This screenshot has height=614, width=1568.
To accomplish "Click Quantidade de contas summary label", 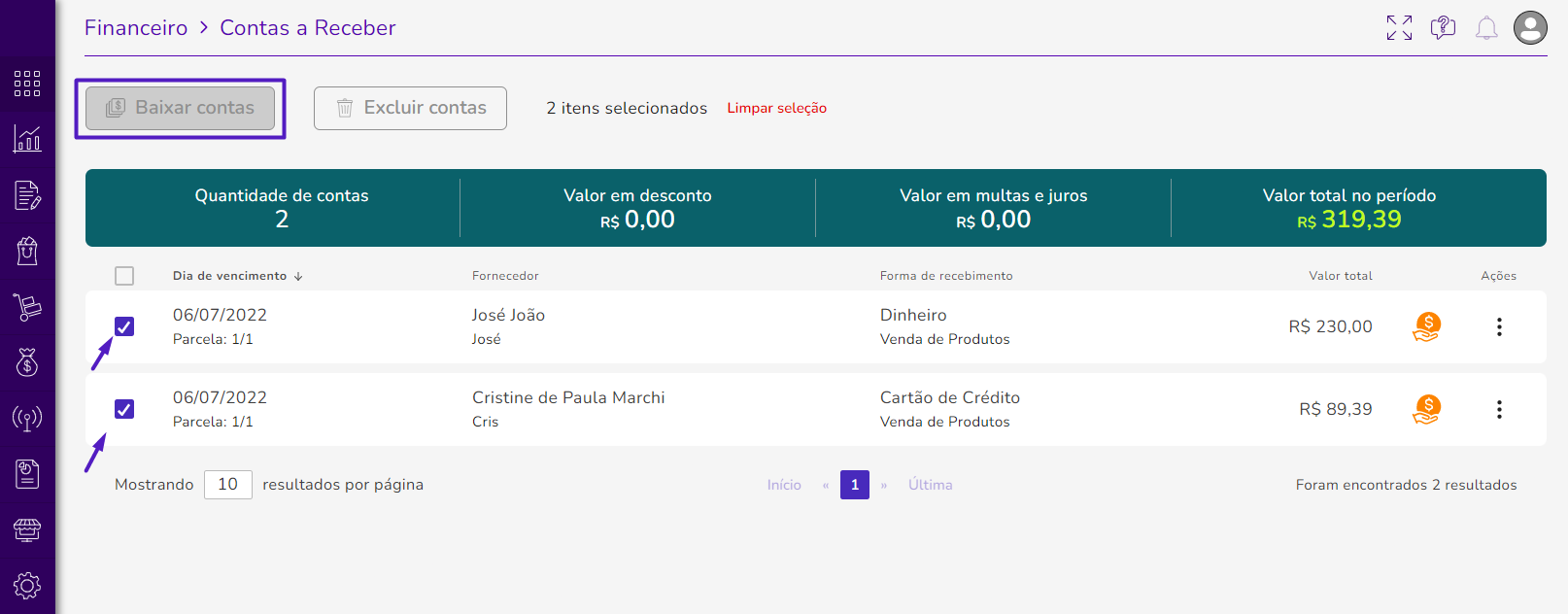I will pos(282,195).
